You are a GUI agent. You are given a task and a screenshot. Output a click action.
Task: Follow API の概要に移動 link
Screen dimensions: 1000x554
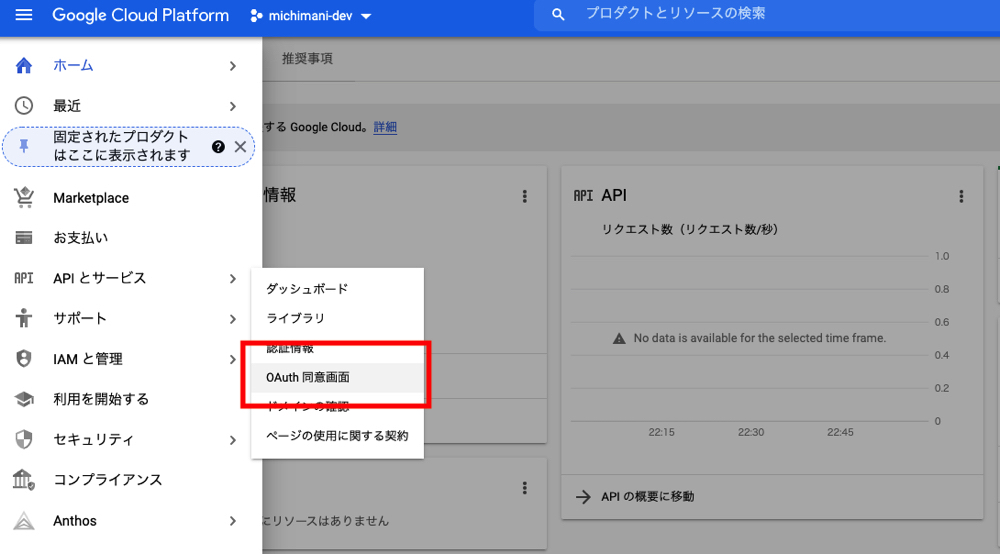[647, 497]
